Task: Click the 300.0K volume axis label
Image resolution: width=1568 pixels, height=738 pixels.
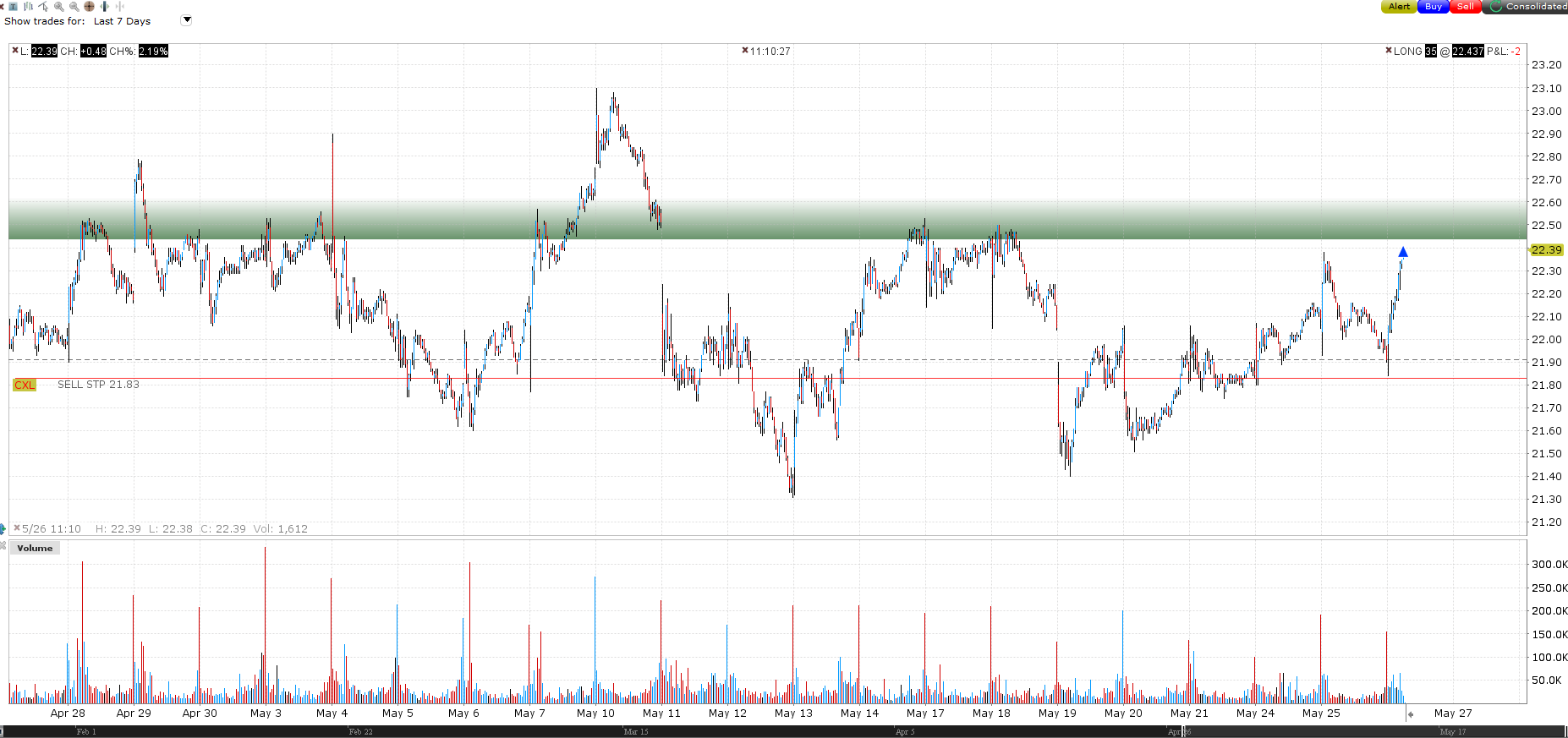Action: (1549, 564)
